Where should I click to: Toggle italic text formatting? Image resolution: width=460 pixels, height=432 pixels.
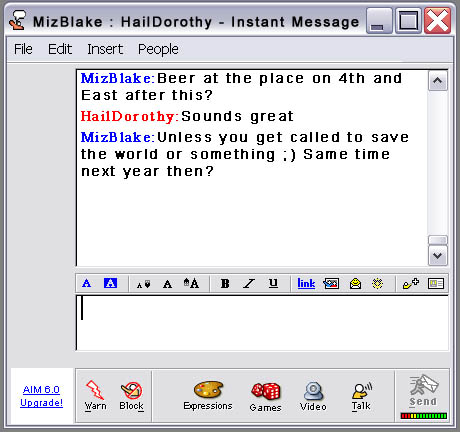pyautogui.click(x=249, y=284)
